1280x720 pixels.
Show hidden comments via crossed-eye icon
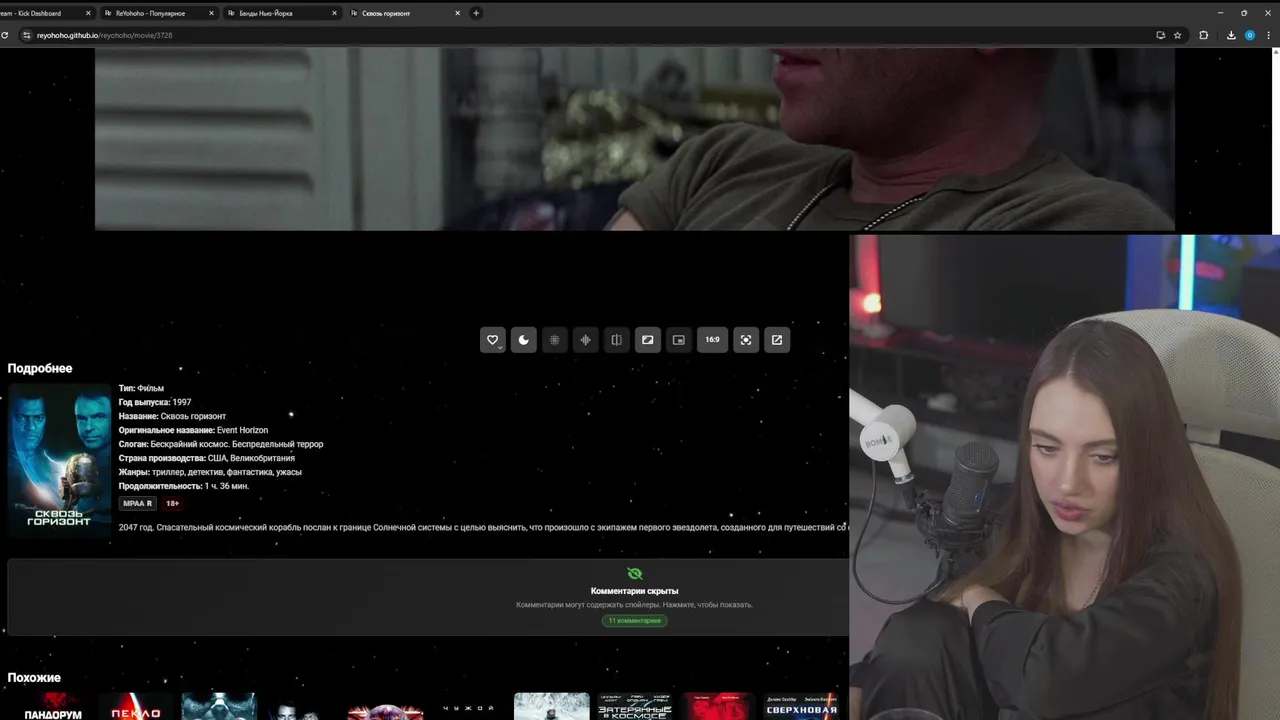coord(634,573)
